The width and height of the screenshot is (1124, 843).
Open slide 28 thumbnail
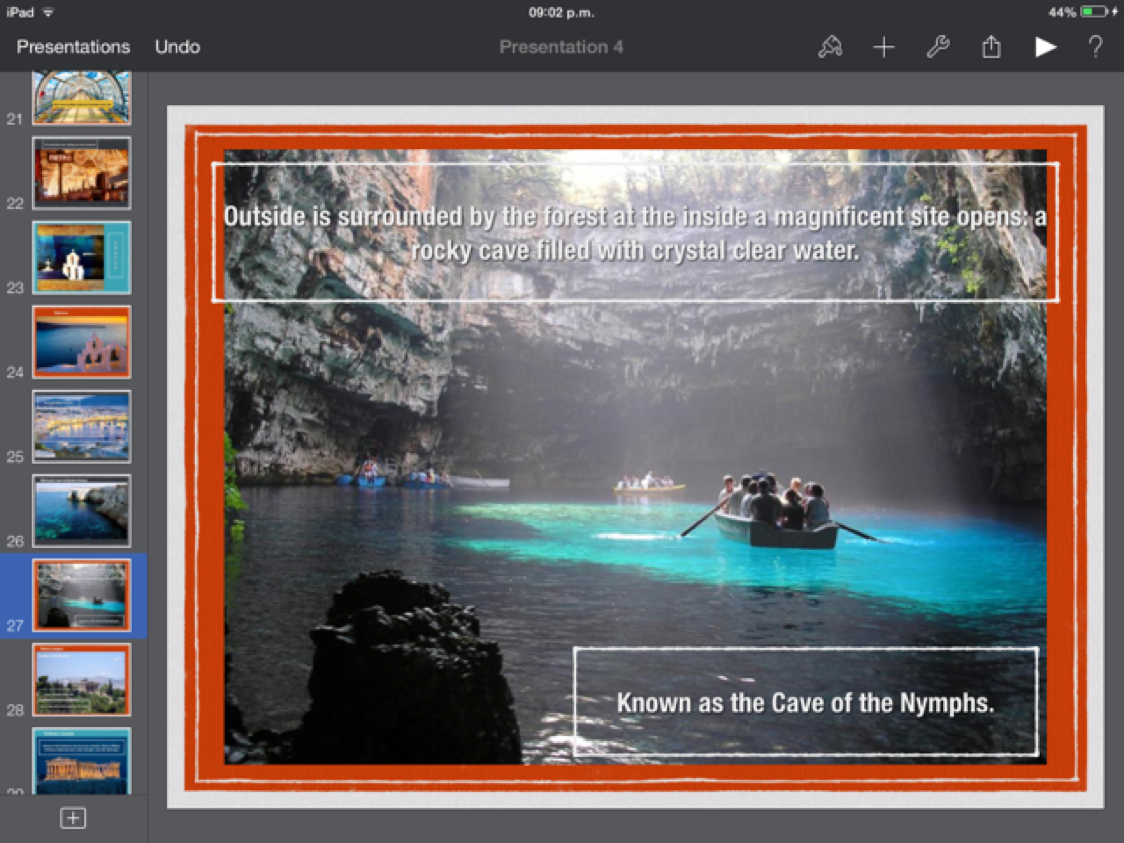[81, 680]
